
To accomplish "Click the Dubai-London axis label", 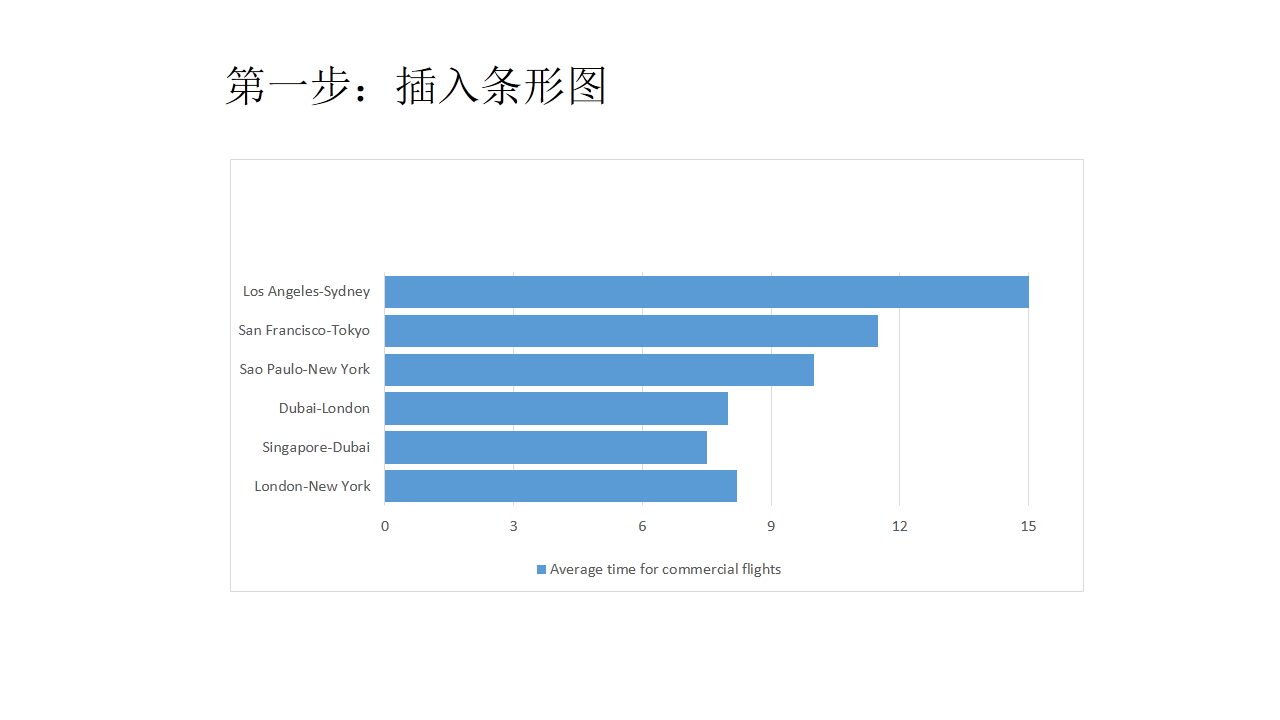I will [x=324, y=408].
